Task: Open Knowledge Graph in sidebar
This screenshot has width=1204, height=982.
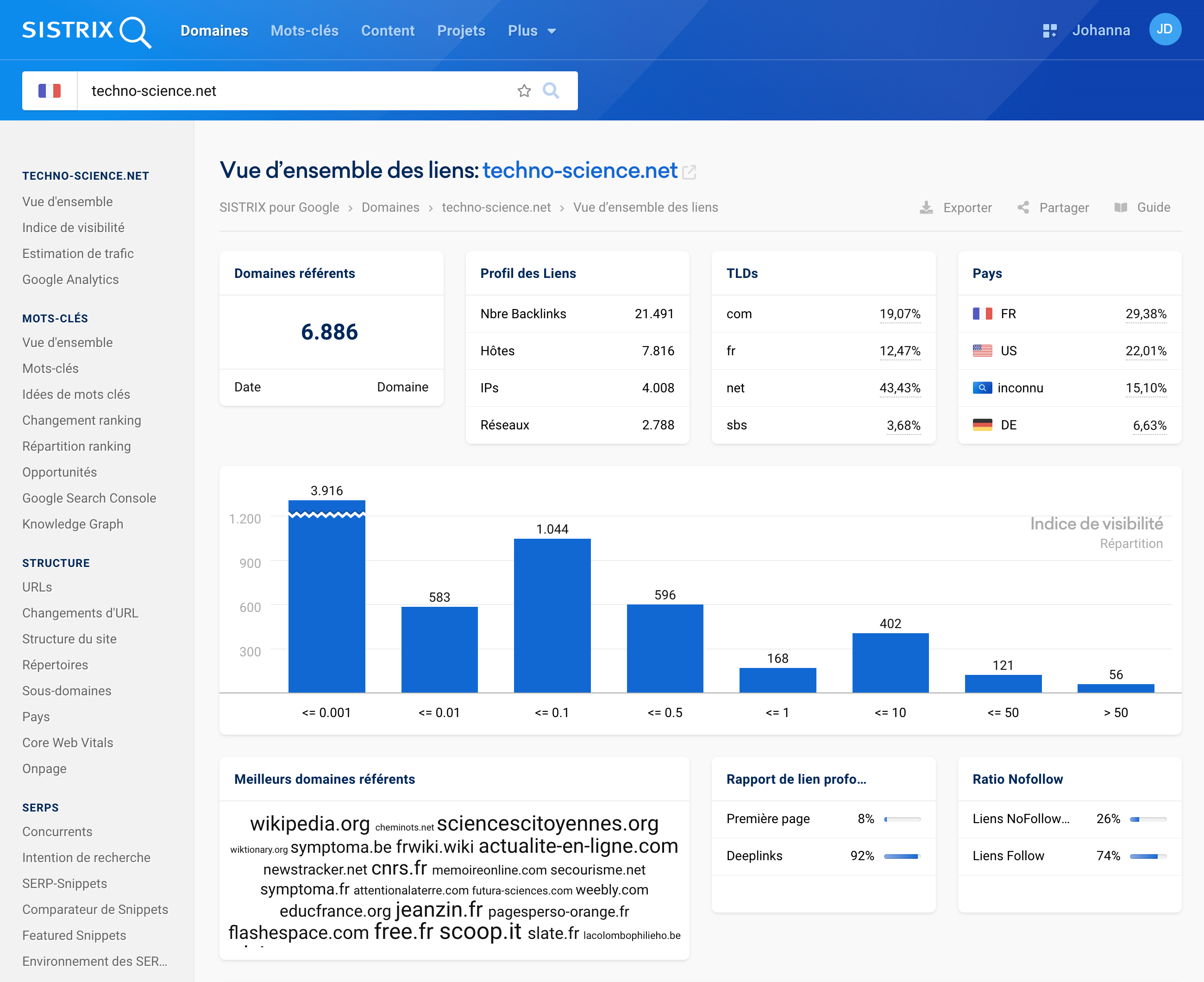Action: (73, 524)
